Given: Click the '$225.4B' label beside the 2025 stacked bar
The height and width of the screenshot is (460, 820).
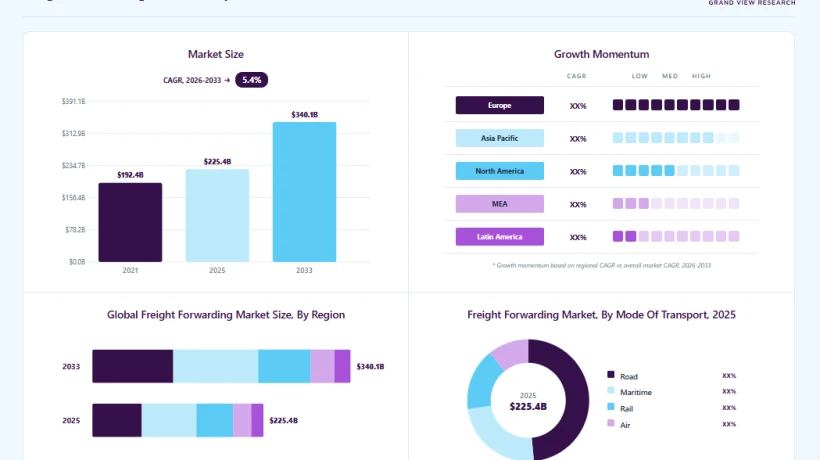Looking at the screenshot, I should coord(283,420).
